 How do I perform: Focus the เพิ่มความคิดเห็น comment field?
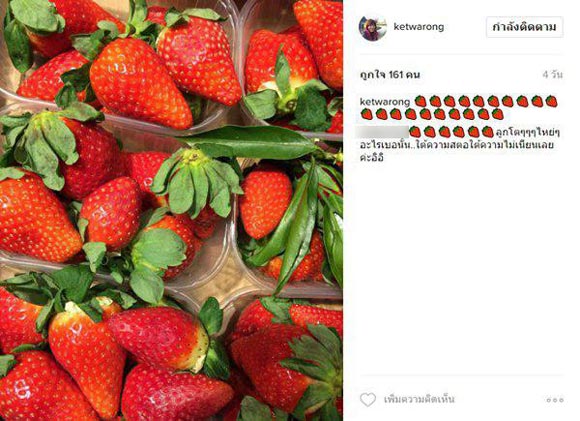[419, 400]
